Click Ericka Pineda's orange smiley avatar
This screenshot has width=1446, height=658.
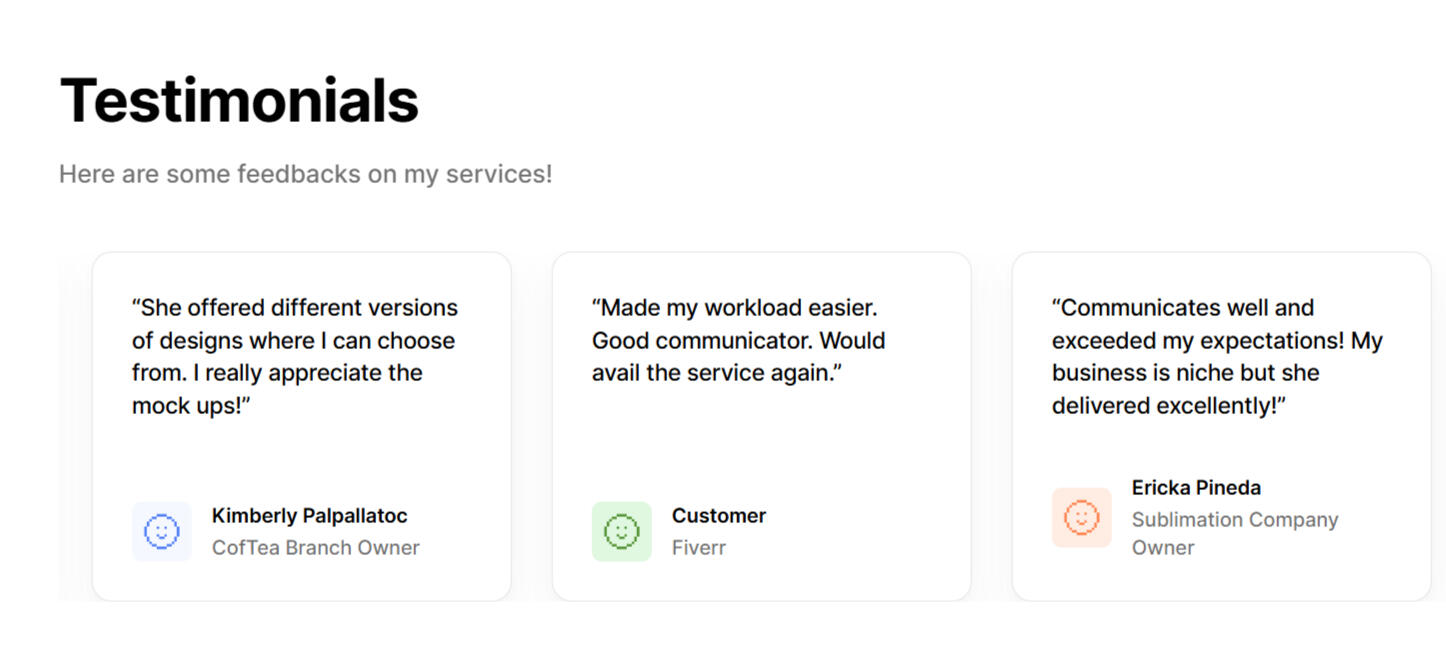pos(1081,518)
